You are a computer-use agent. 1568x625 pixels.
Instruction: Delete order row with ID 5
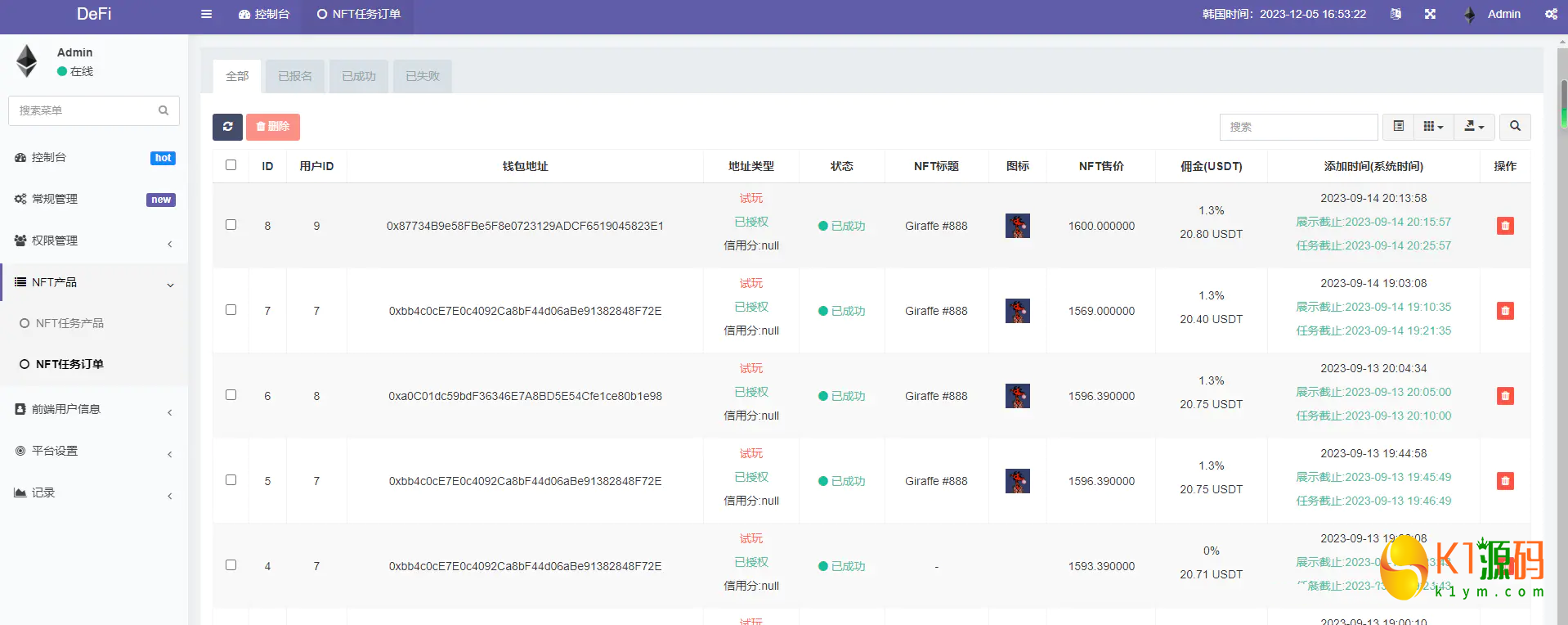click(1505, 481)
